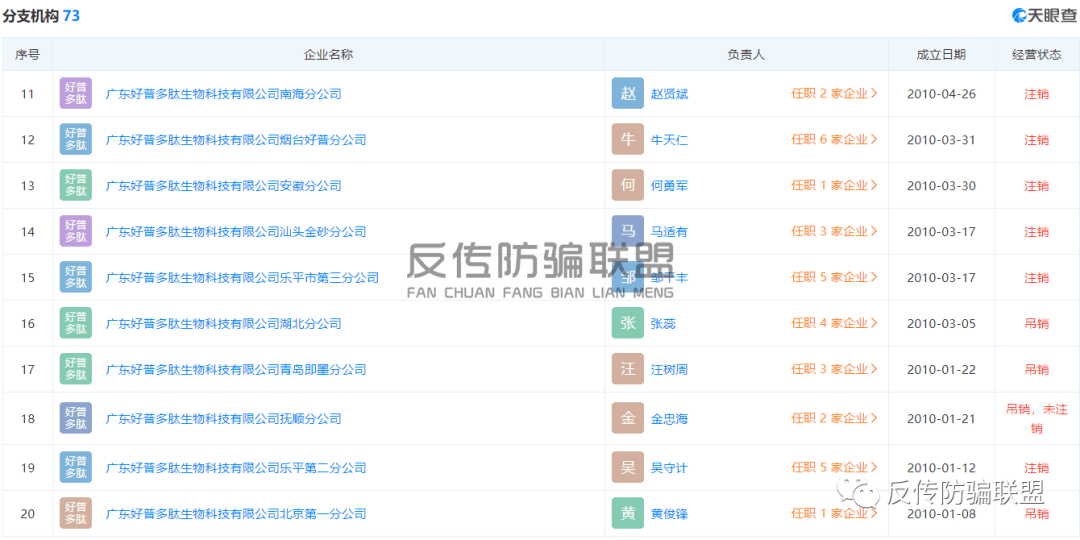This screenshot has height=540, width=1080.
Task: Expand 任职 4 家企业 for 张蕊
Action: pos(834,323)
